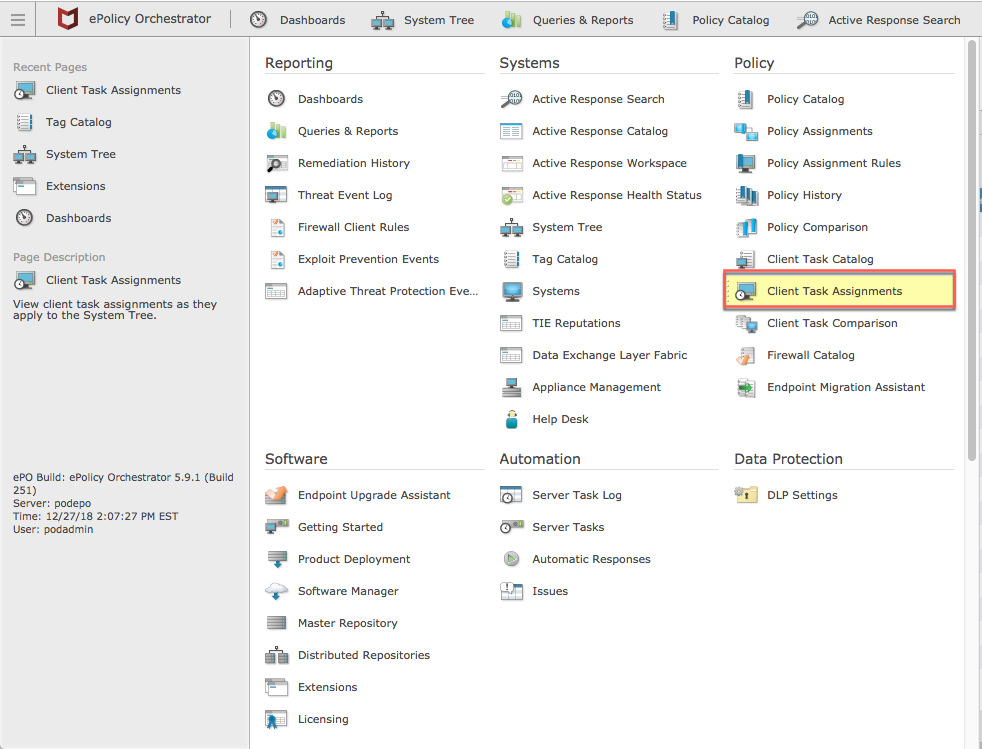Open Master Repository

coord(348,623)
